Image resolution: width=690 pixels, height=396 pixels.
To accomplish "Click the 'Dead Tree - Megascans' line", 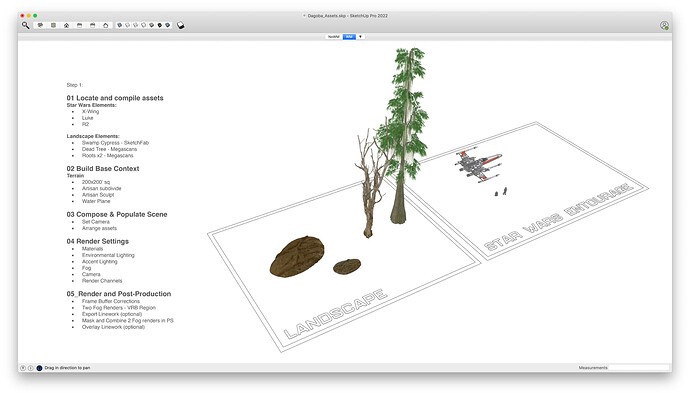I will click(x=109, y=149).
